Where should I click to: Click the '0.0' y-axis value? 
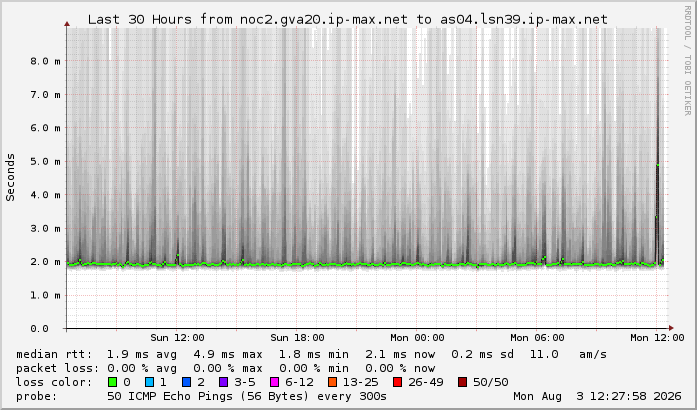tap(39, 329)
